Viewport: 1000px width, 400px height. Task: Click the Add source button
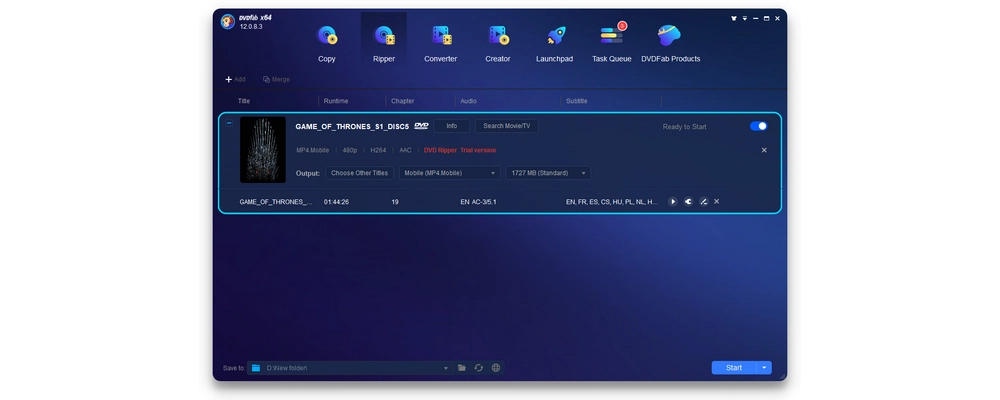(235, 80)
